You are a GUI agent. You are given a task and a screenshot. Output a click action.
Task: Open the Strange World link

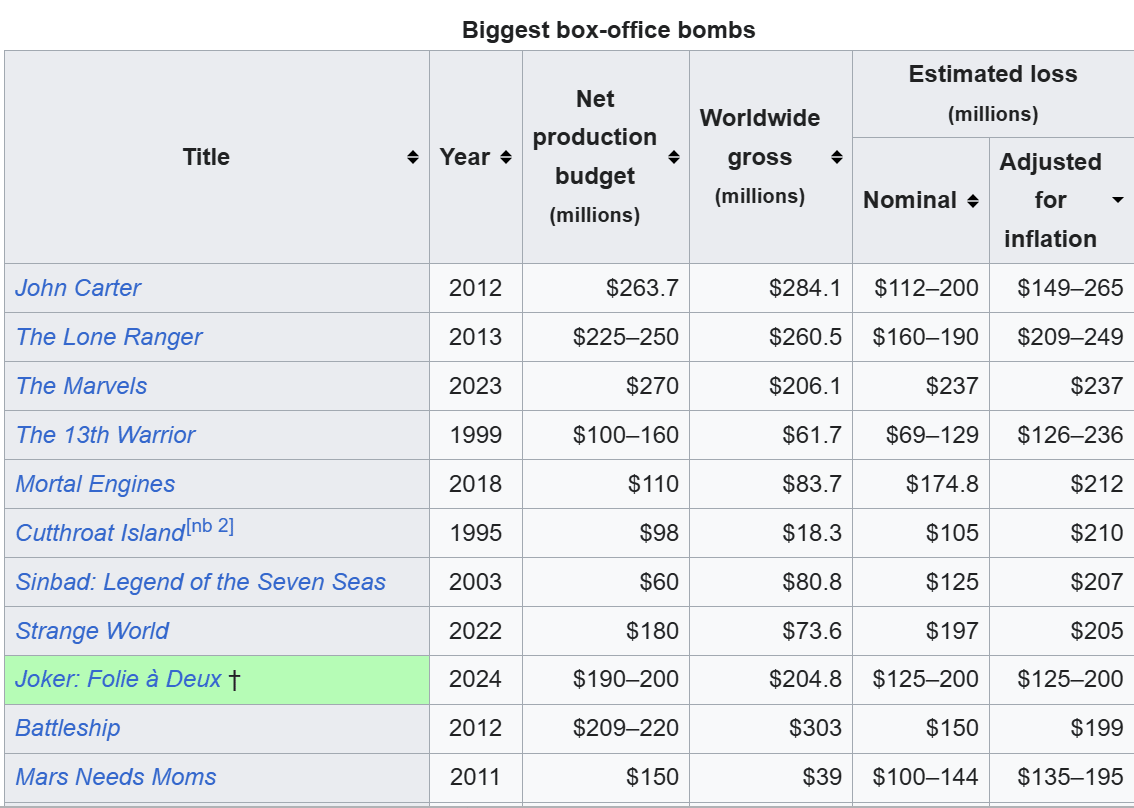[92, 631]
